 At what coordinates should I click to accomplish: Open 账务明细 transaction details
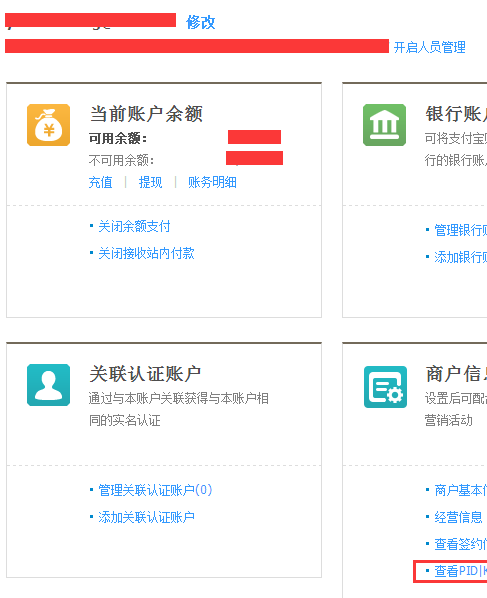[212, 182]
